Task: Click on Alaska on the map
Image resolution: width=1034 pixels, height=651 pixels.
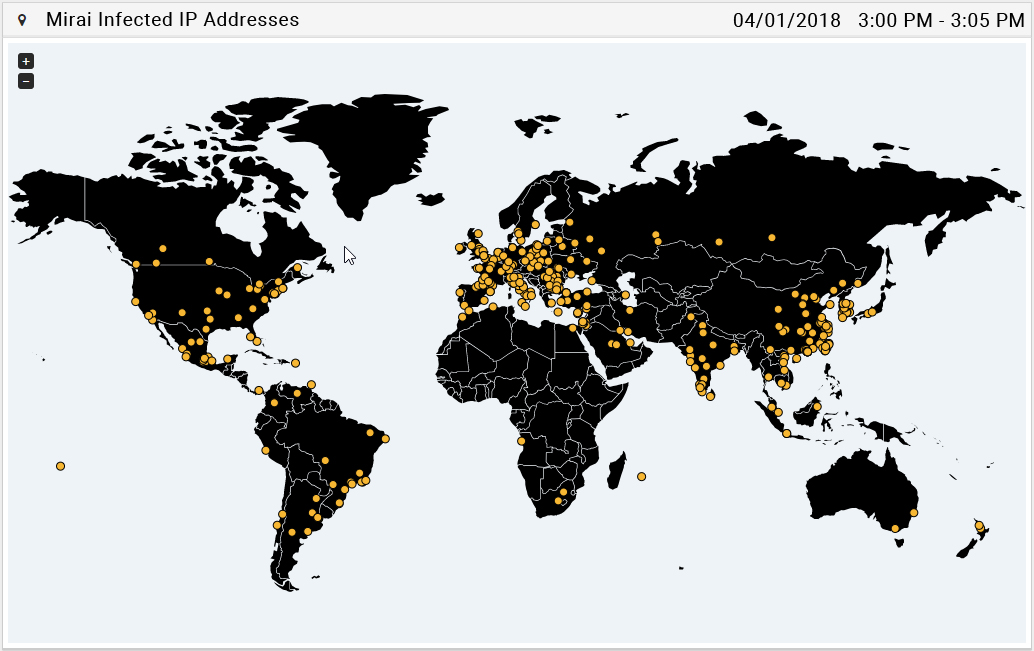Action: click(x=50, y=200)
